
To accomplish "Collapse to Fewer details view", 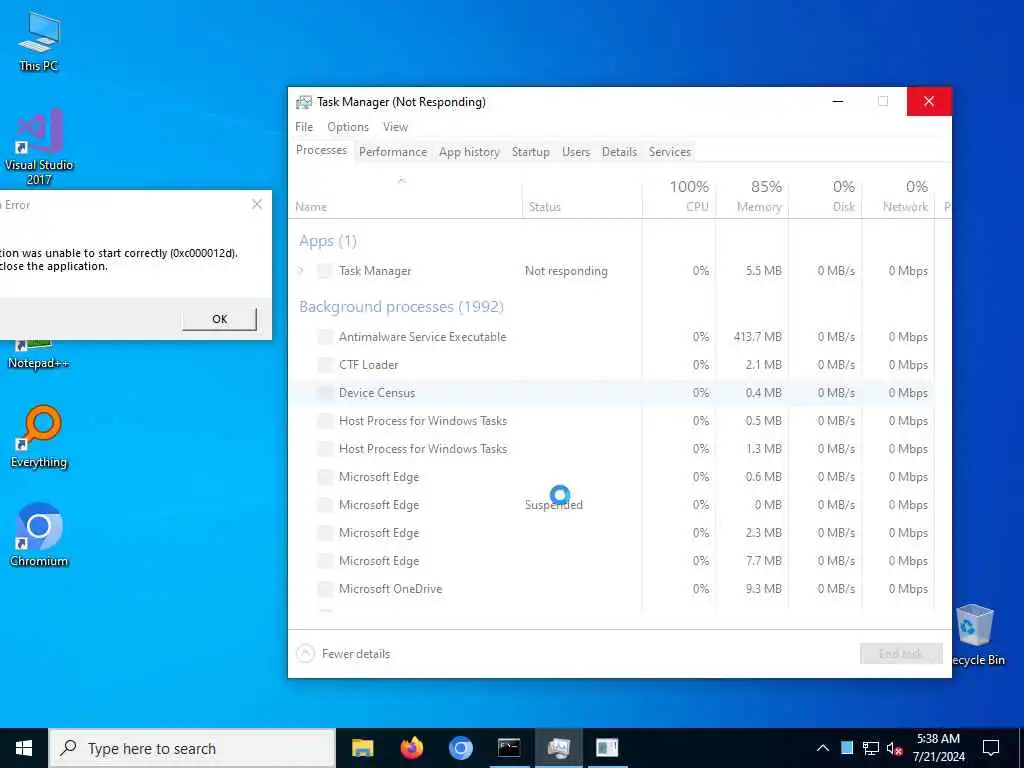I will pyautogui.click(x=344, y=654).
